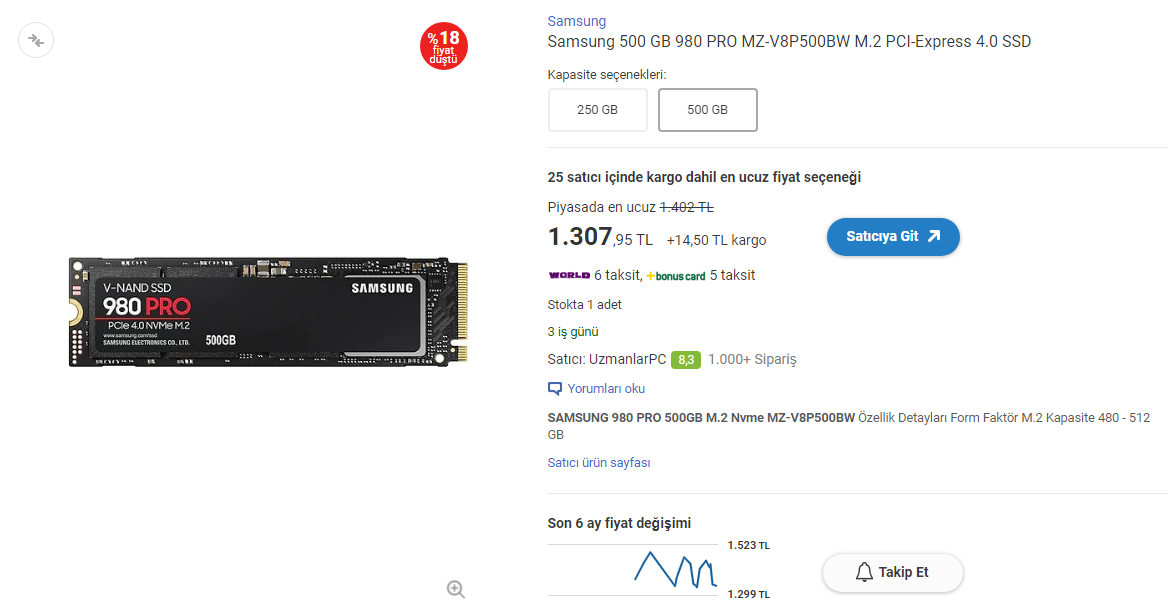Click the green 8,3 seller rating badge
1168x612 pixels.
pyautogui.click(x=685, y=360)
